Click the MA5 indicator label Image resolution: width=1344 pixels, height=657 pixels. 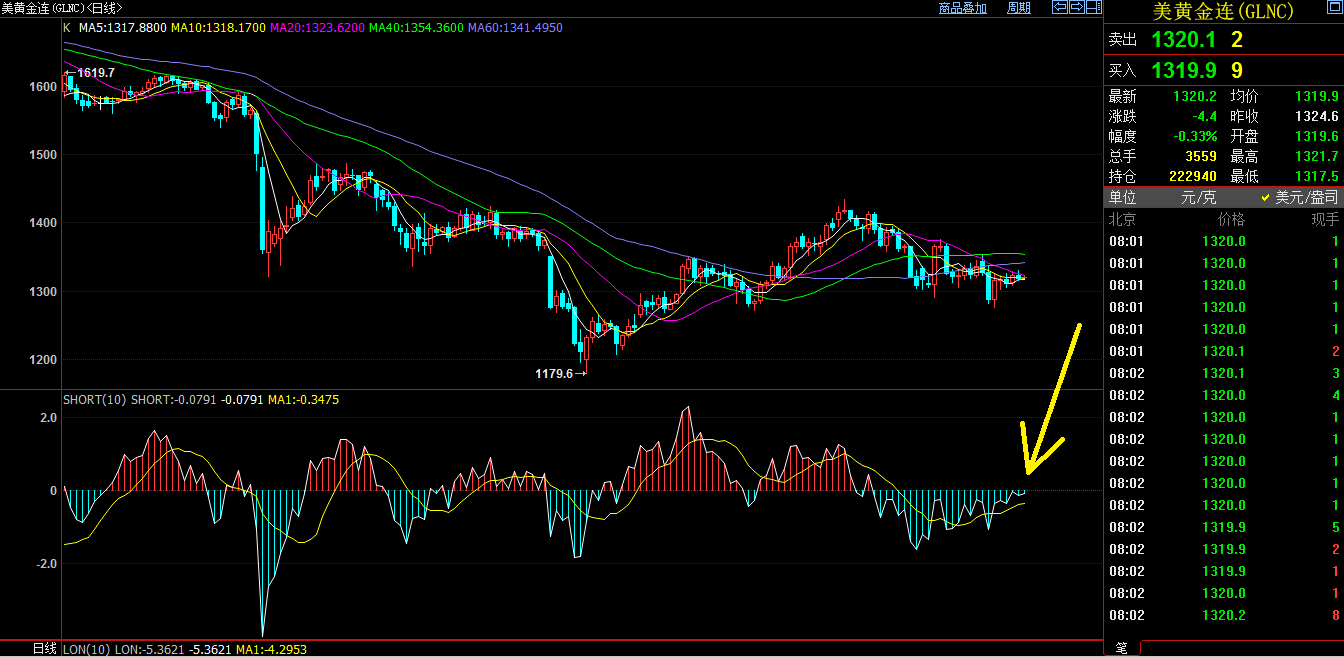click(121, 27)
